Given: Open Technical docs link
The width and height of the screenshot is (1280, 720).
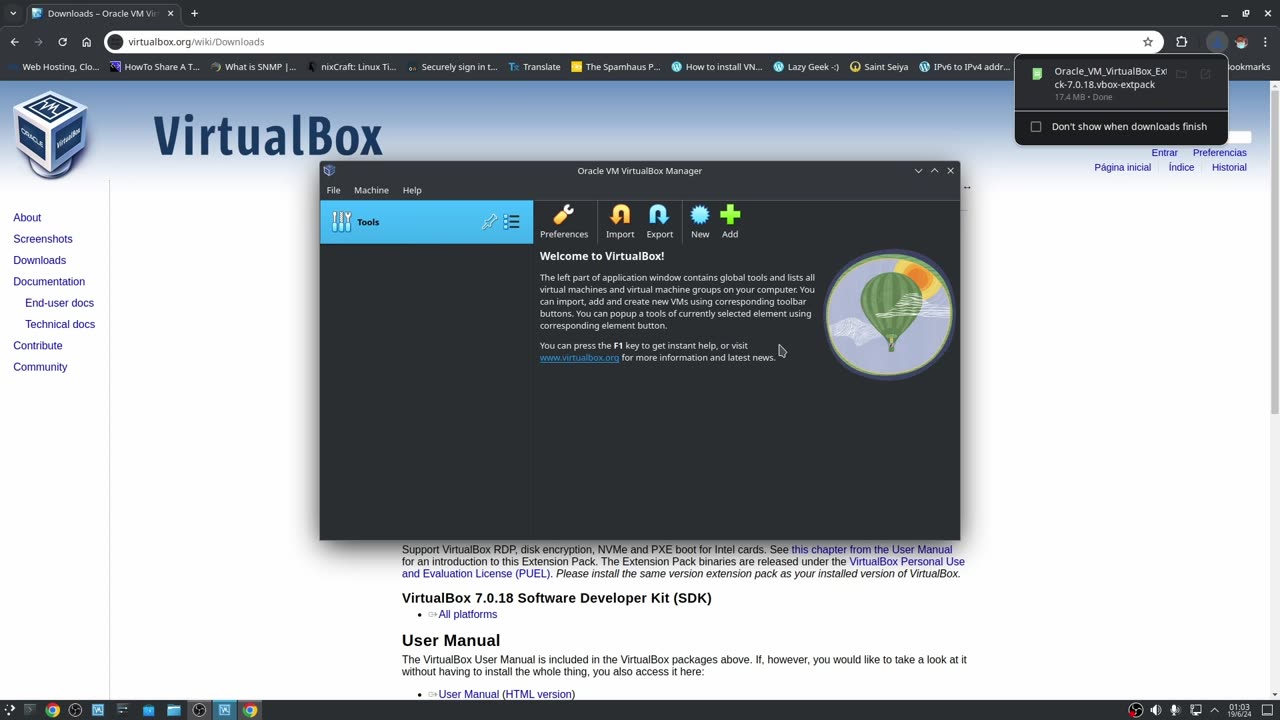Looking at the screenshot, I should coord(60,324).
